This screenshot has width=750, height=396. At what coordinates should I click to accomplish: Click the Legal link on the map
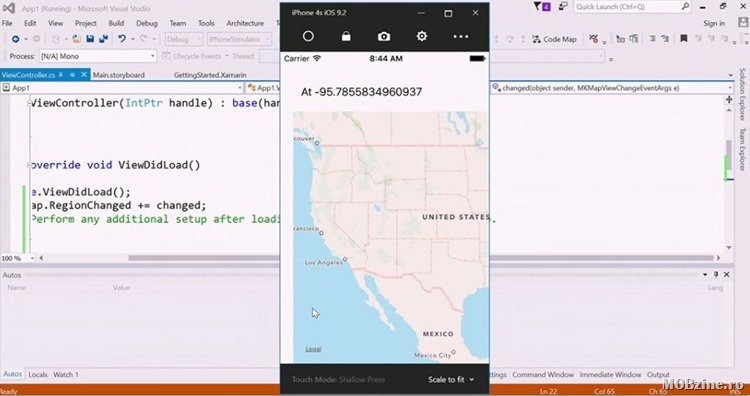point(313,349)
